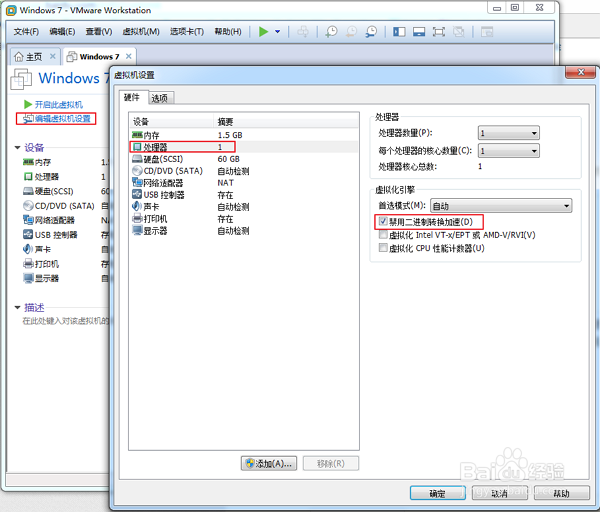
Task: Open the 虚拟机(M) menu
Action: point(141,32)
